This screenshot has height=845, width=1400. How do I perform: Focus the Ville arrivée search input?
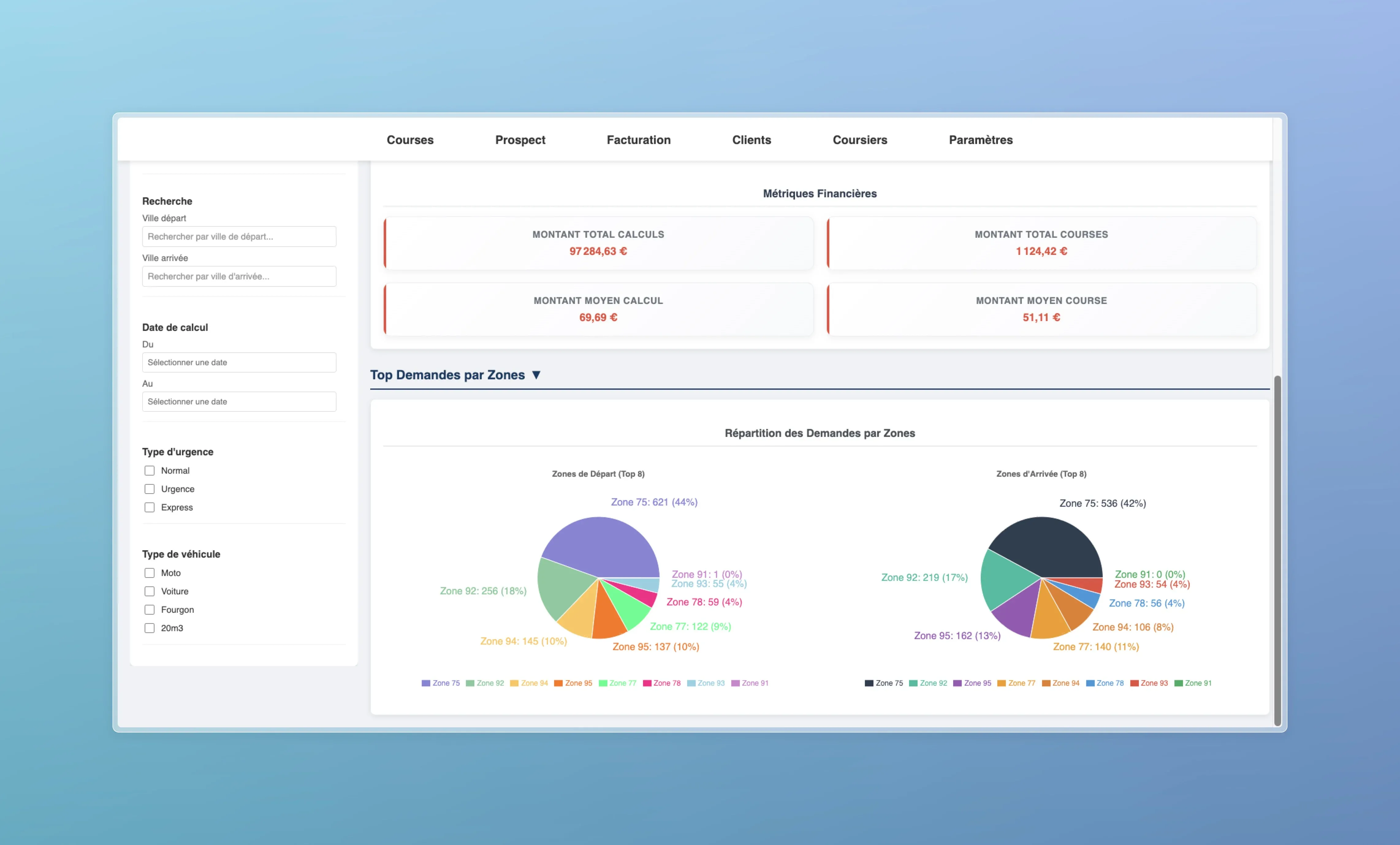[239, 277]
